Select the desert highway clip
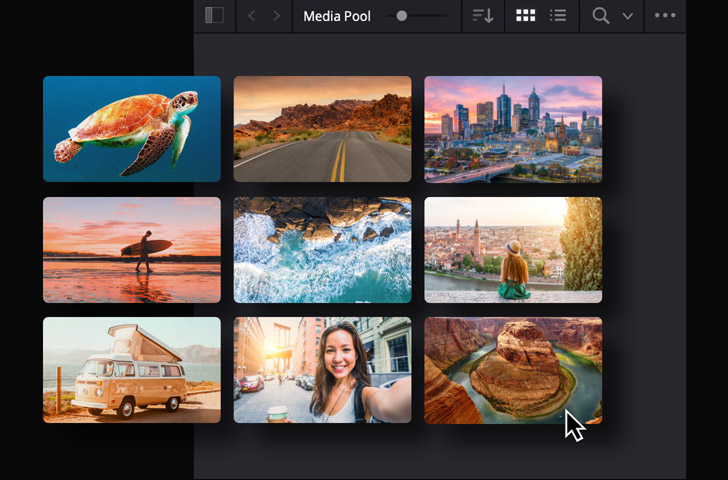Screen dimensions: 728x480 pos(322,129)
